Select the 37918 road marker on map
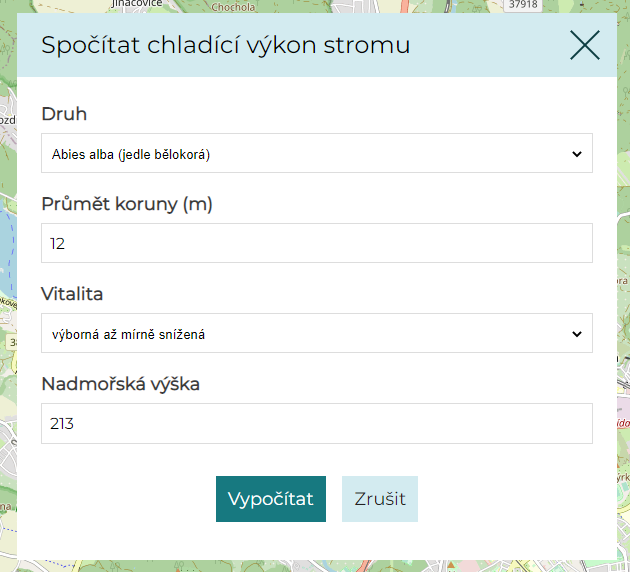Viewport: 630px width, 572px height. [523, 5]
